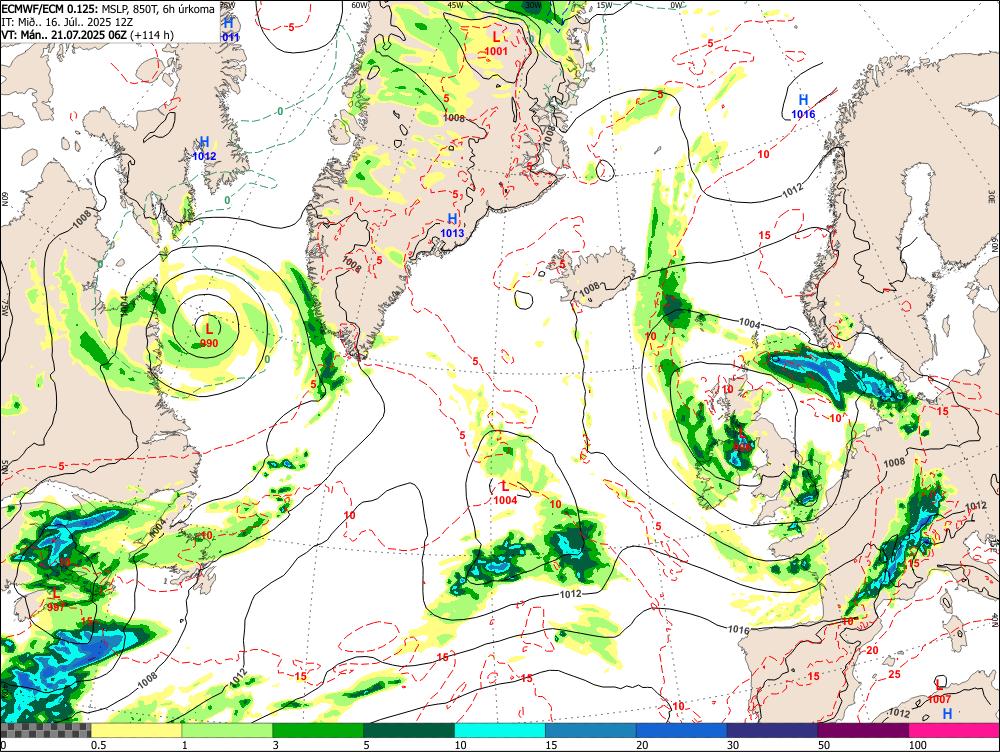
Task: Select the yellow 0.5 legend color
Action: point(136,730)
